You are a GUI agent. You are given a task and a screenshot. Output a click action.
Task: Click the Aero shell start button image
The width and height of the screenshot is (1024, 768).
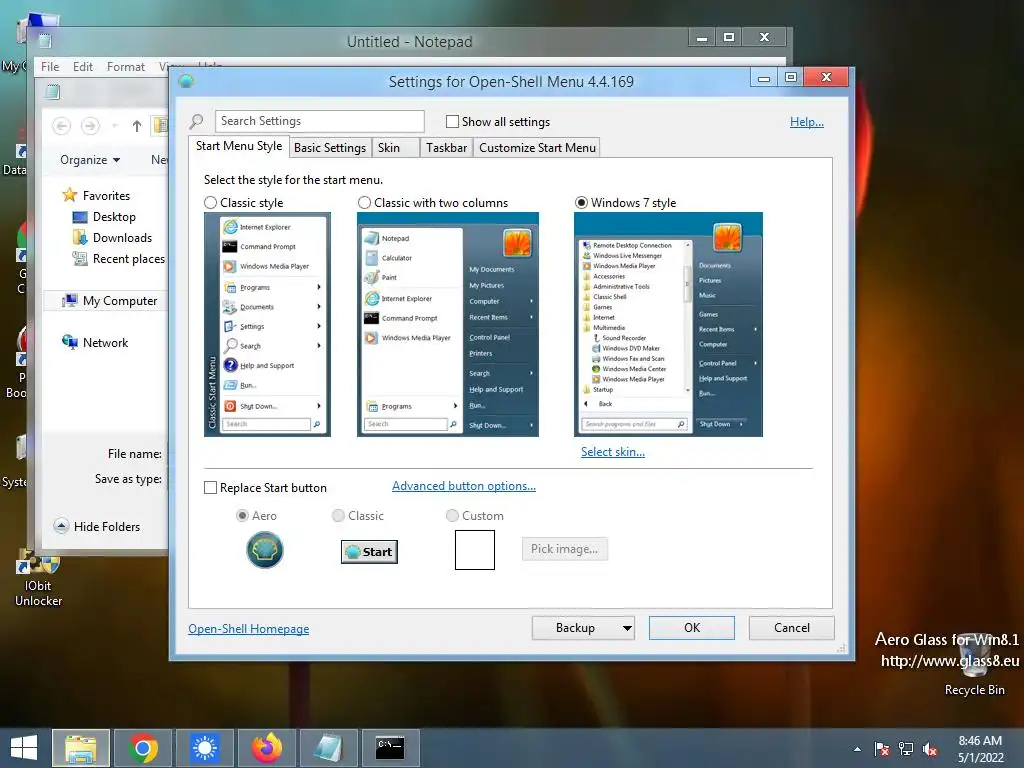click(264, 550)
